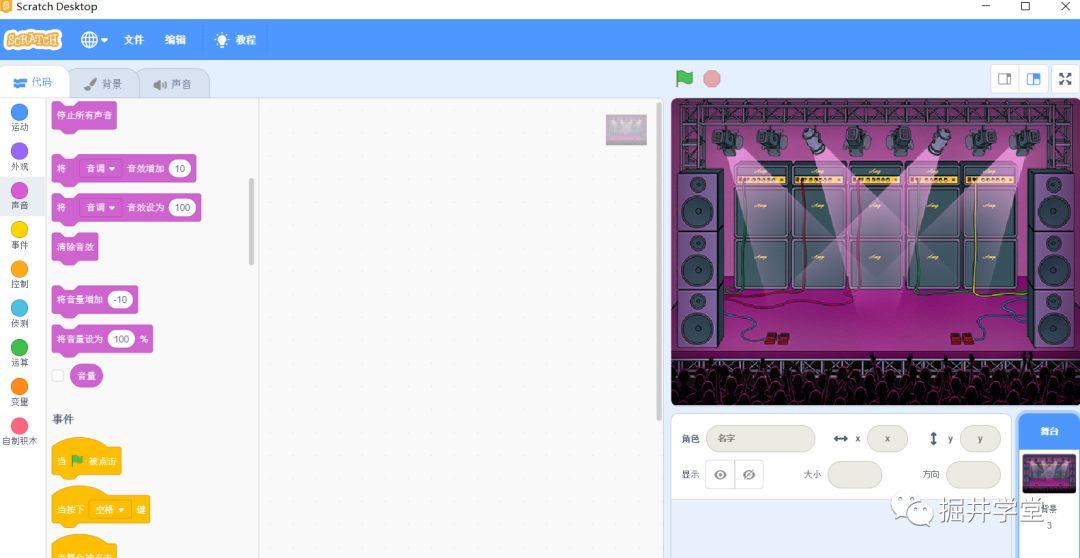Click the 停止所有声音 block
The image size is (1080, 558).
84,116
